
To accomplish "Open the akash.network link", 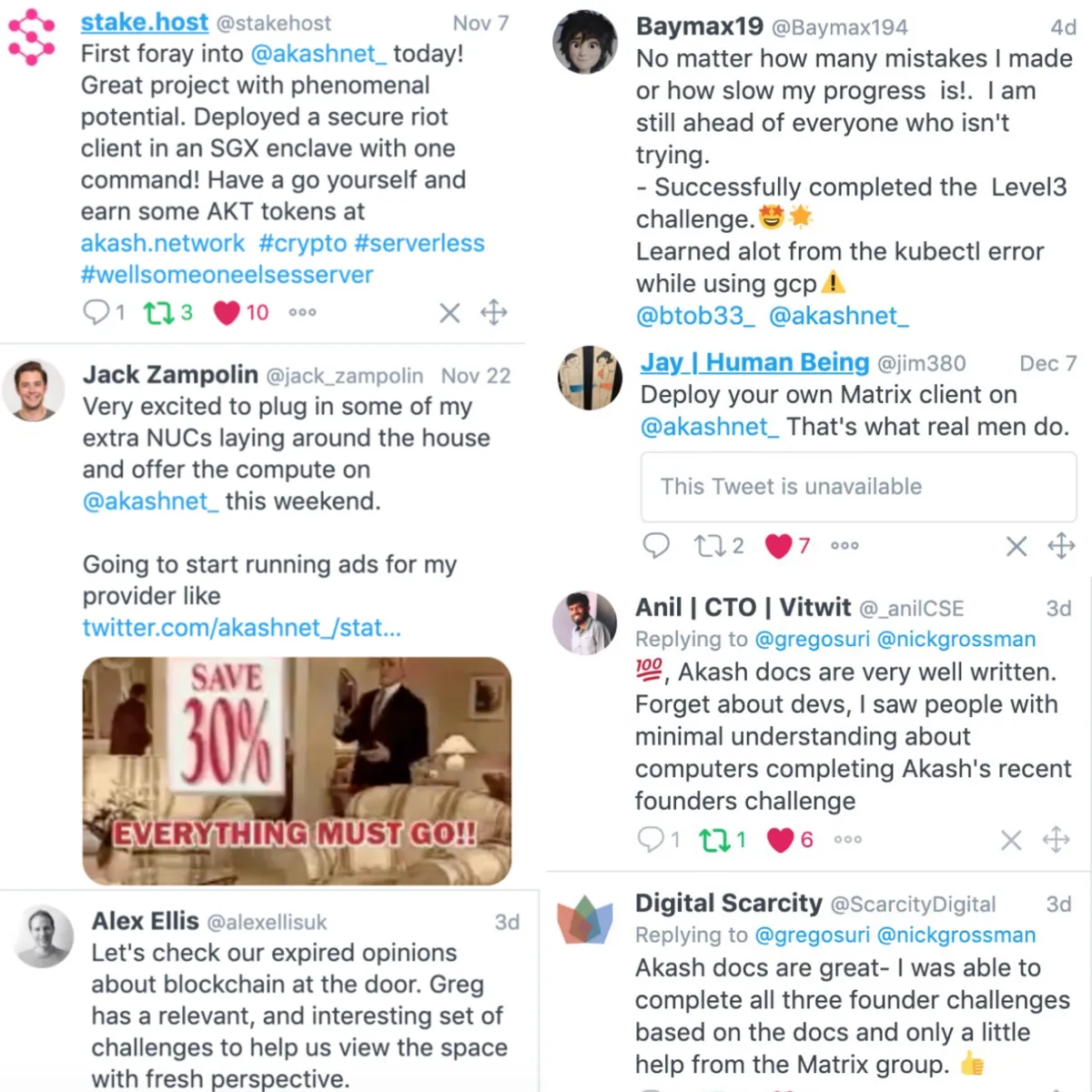I will click(x=163, y=244).
